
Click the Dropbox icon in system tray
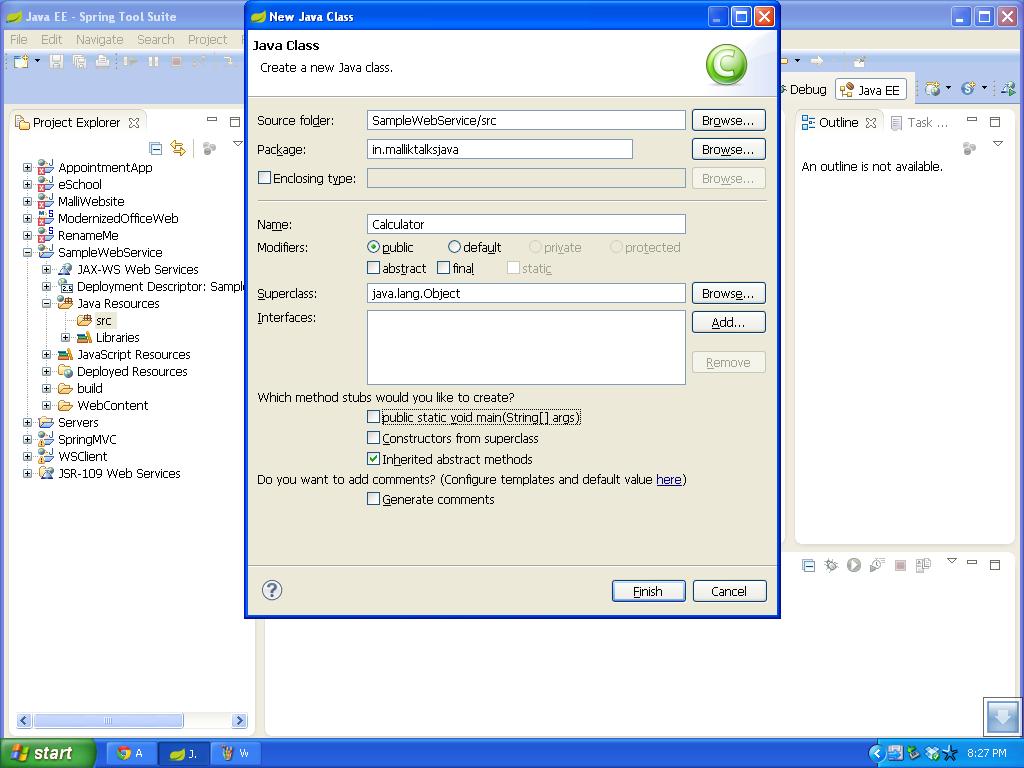(x=932, y=753)
